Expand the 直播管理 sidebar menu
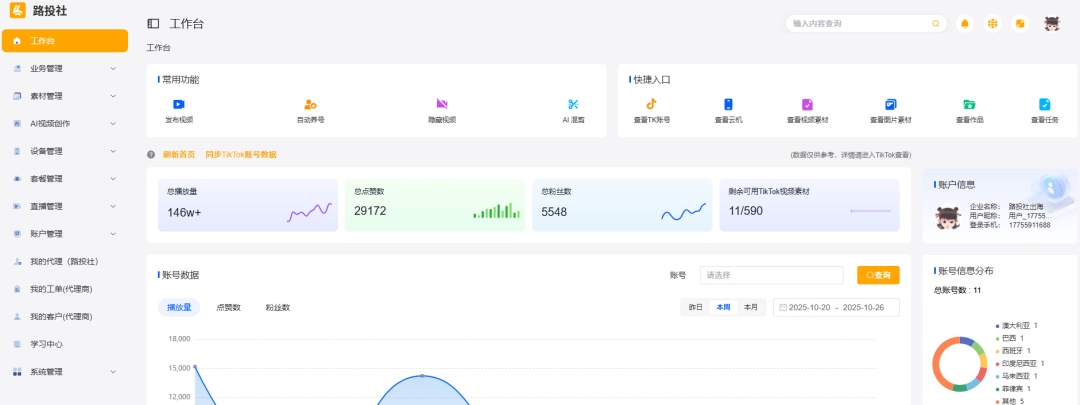1080x405 pixels. 64,206
